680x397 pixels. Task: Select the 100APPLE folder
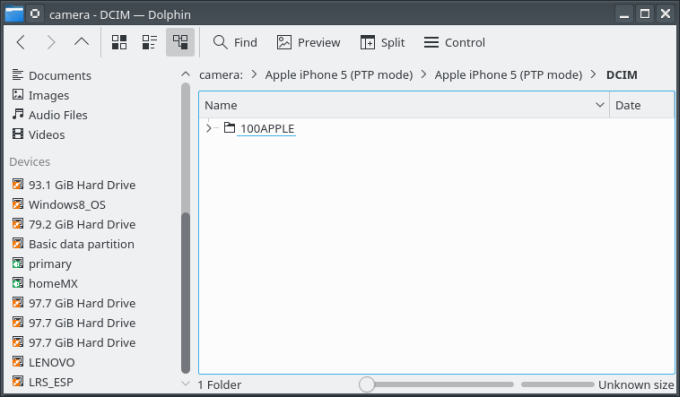(x=267, y=128)
